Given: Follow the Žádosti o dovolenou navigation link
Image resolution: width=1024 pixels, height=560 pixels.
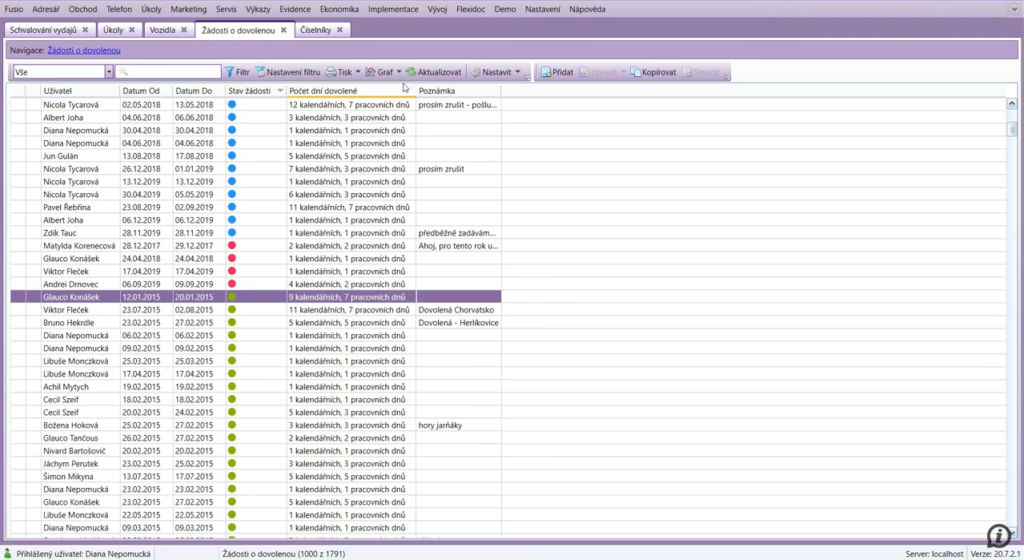Looking at the screenshot, I should pos(84,50).
